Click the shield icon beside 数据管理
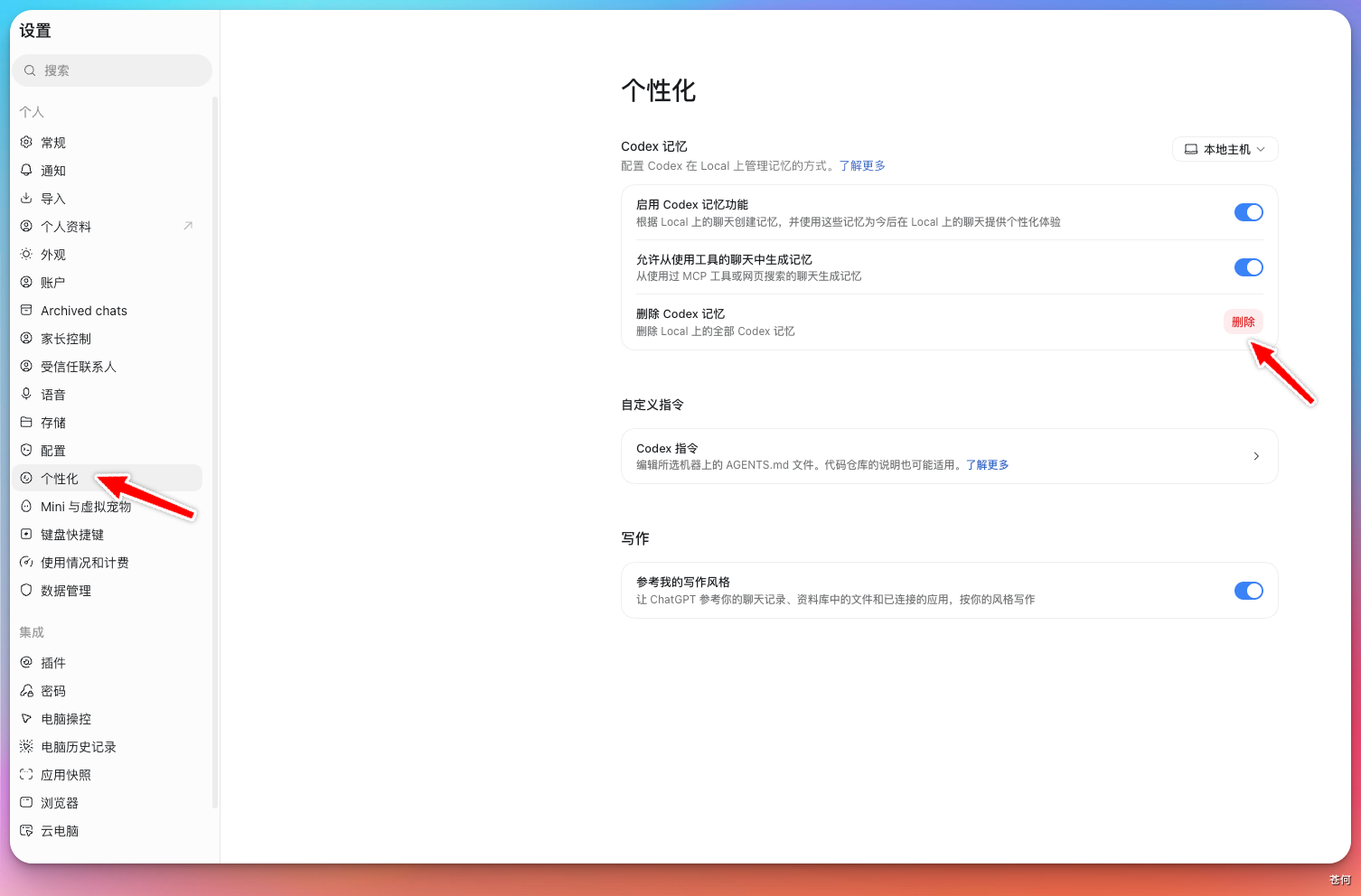The height and width of the screenshot is (896, 1361). (x=26, y=590)
